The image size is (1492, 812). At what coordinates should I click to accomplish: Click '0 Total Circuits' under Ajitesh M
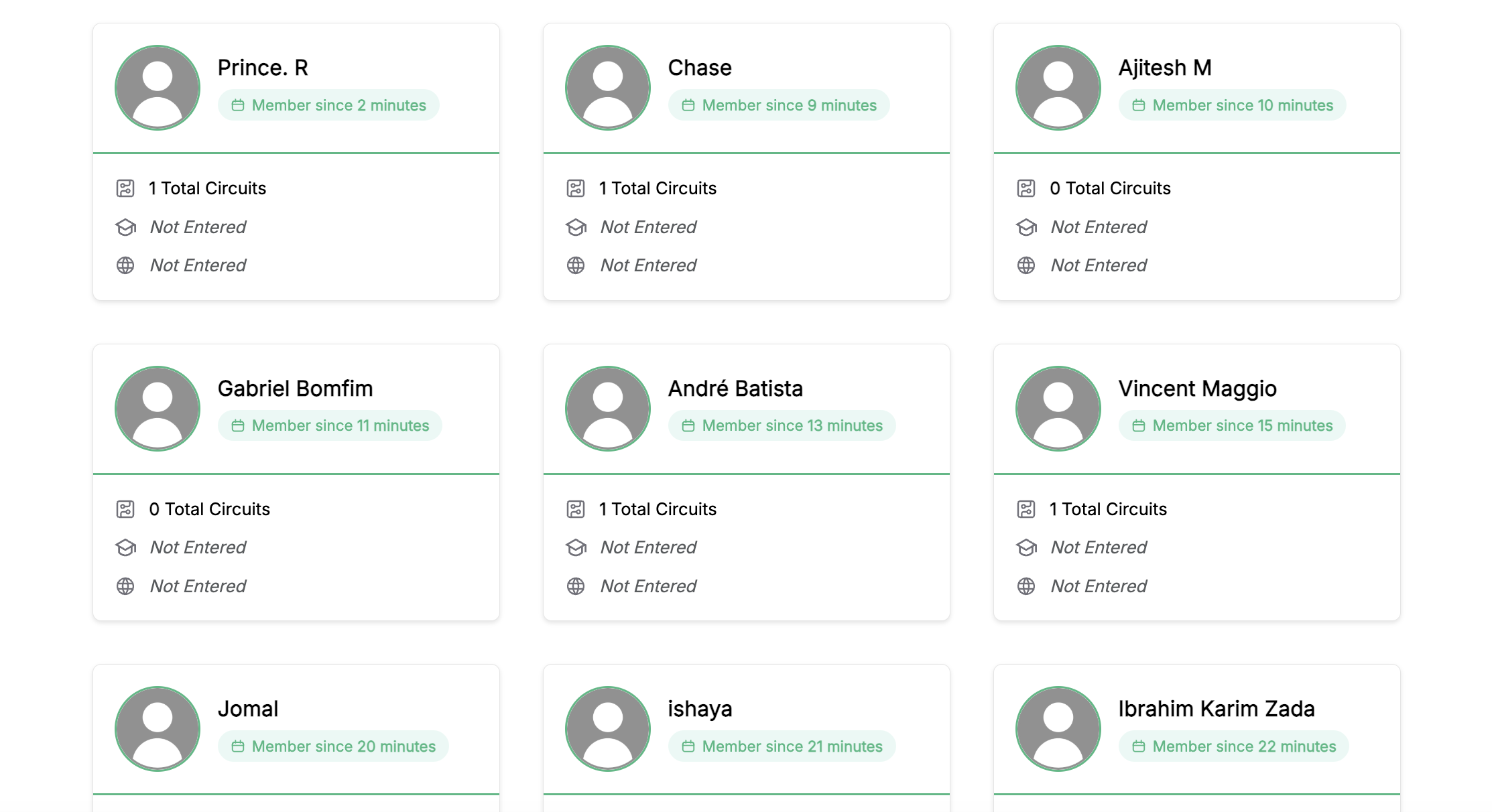click(1110, 188)
